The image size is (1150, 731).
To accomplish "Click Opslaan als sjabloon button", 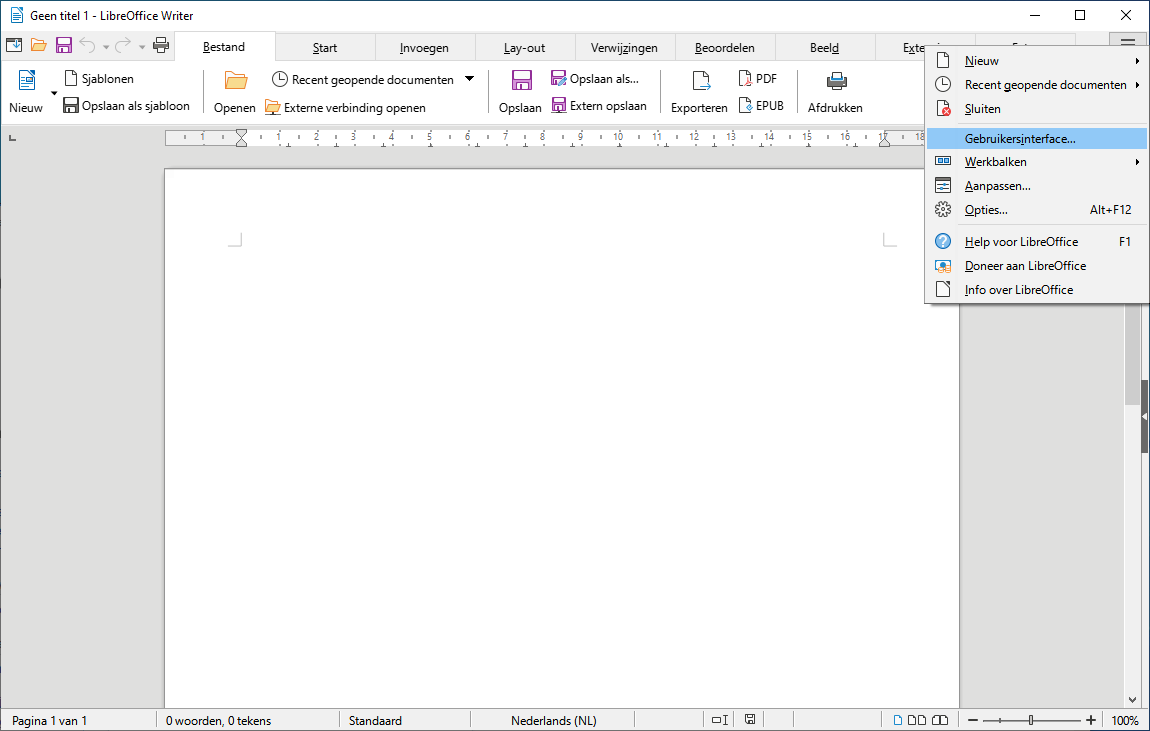I will coord(126,106).
